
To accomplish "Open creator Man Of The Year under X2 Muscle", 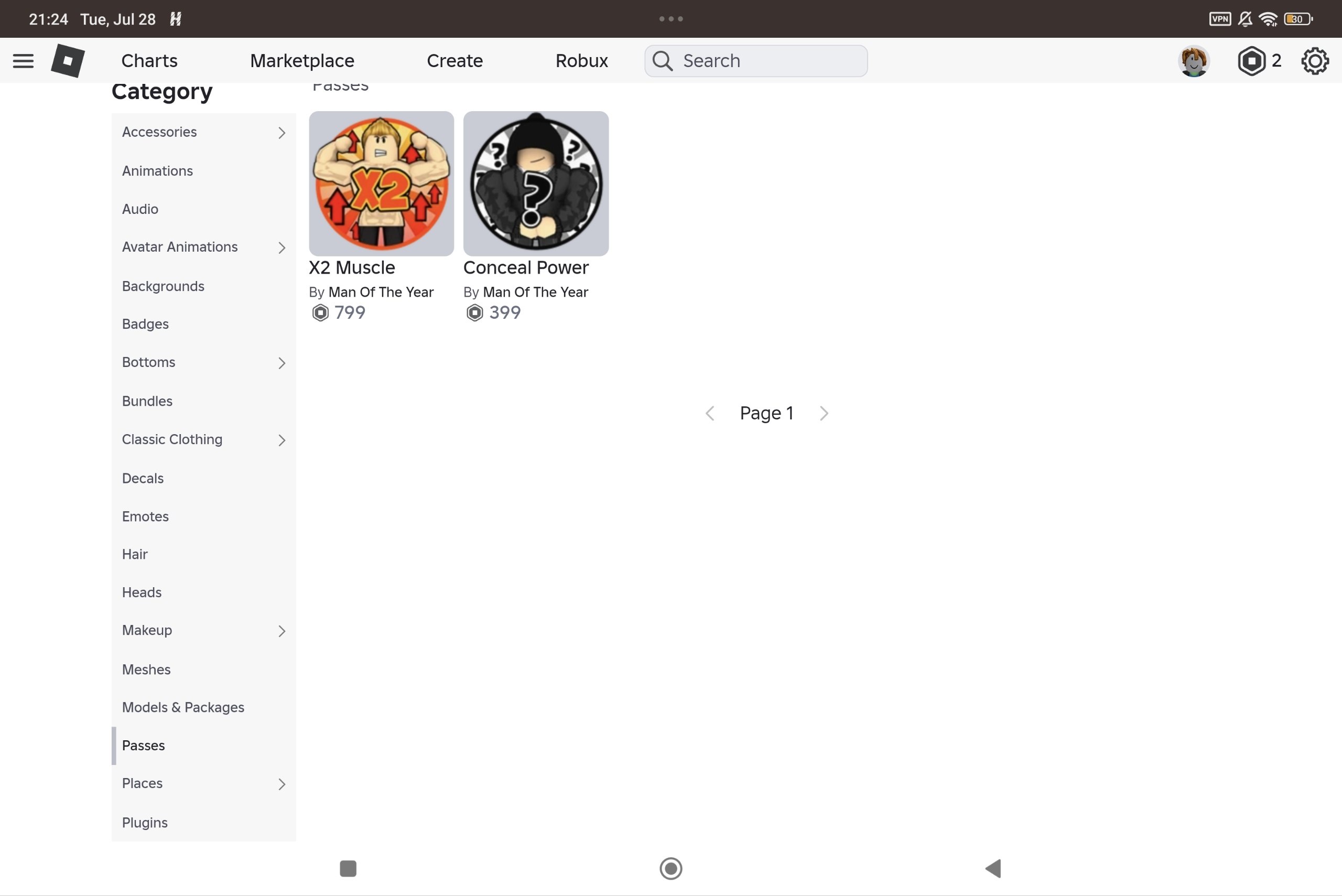I will click(381, 293).
